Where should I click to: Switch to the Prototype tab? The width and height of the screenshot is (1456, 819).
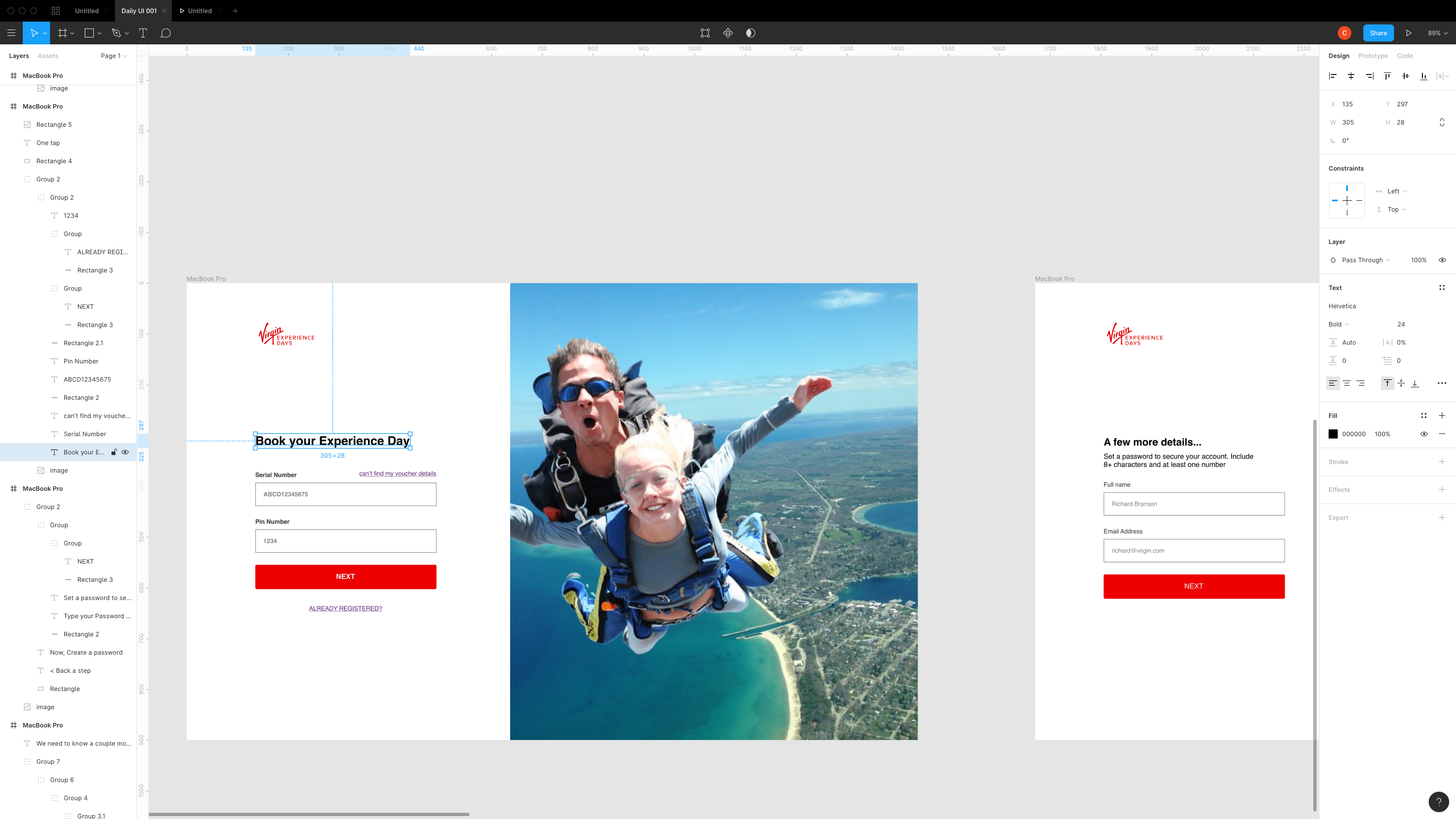[x=1372, y=56]
